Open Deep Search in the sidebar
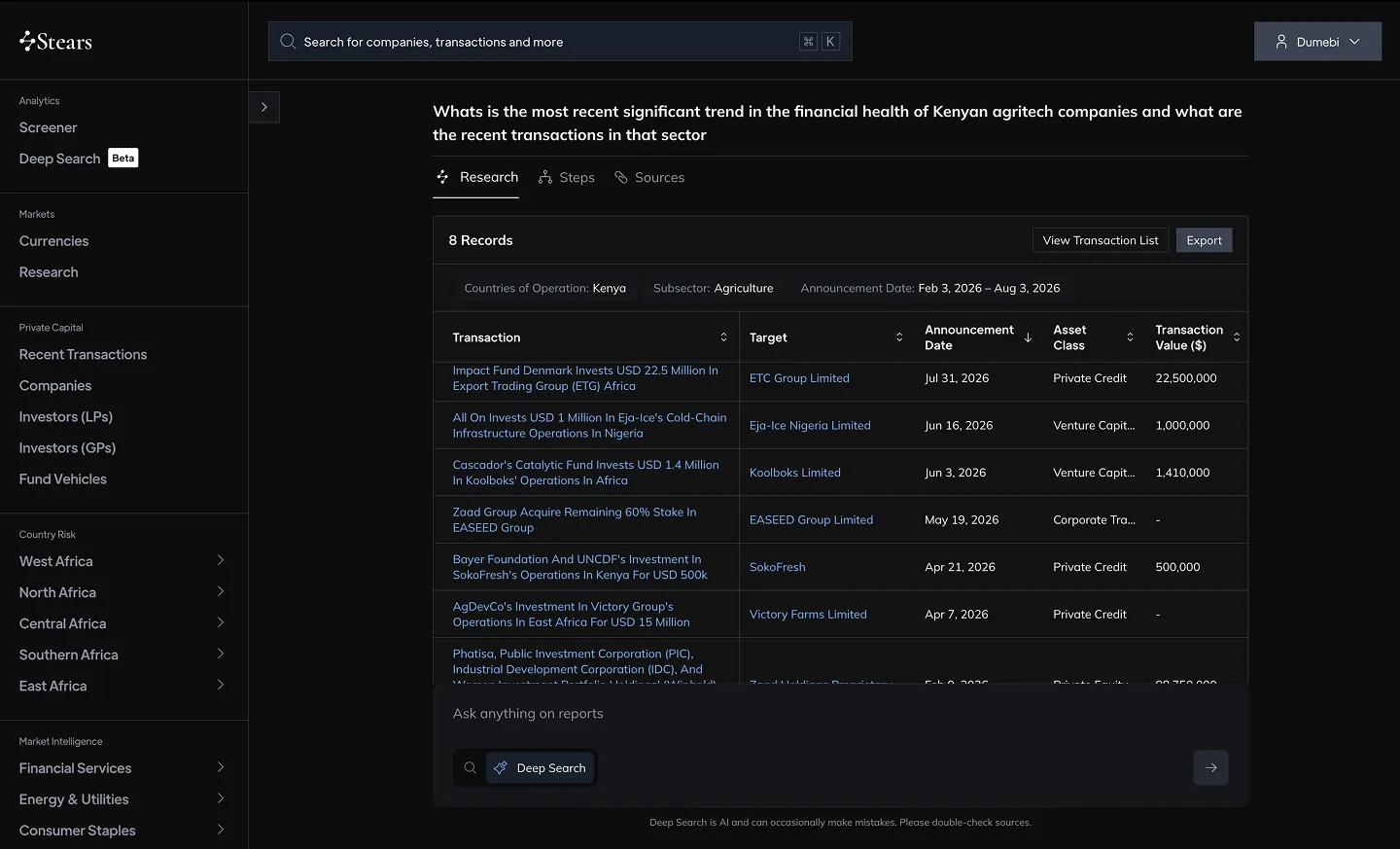 click(x=59, y=159)
